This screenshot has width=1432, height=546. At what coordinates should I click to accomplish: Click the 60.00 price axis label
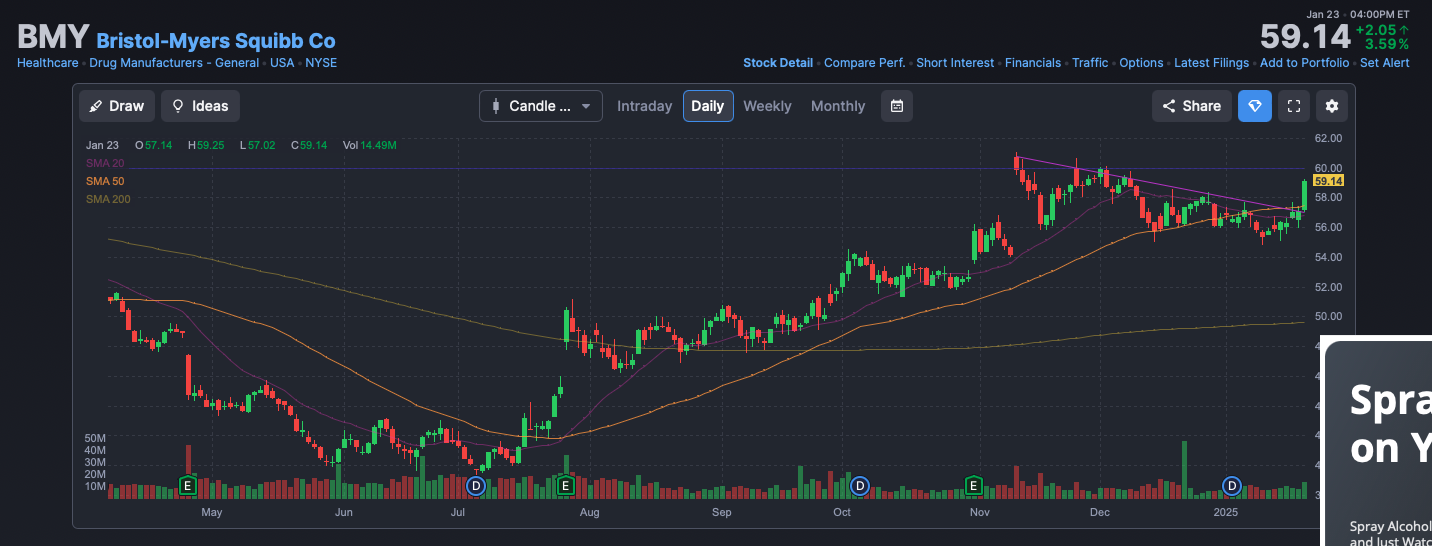click(1328, 168)
